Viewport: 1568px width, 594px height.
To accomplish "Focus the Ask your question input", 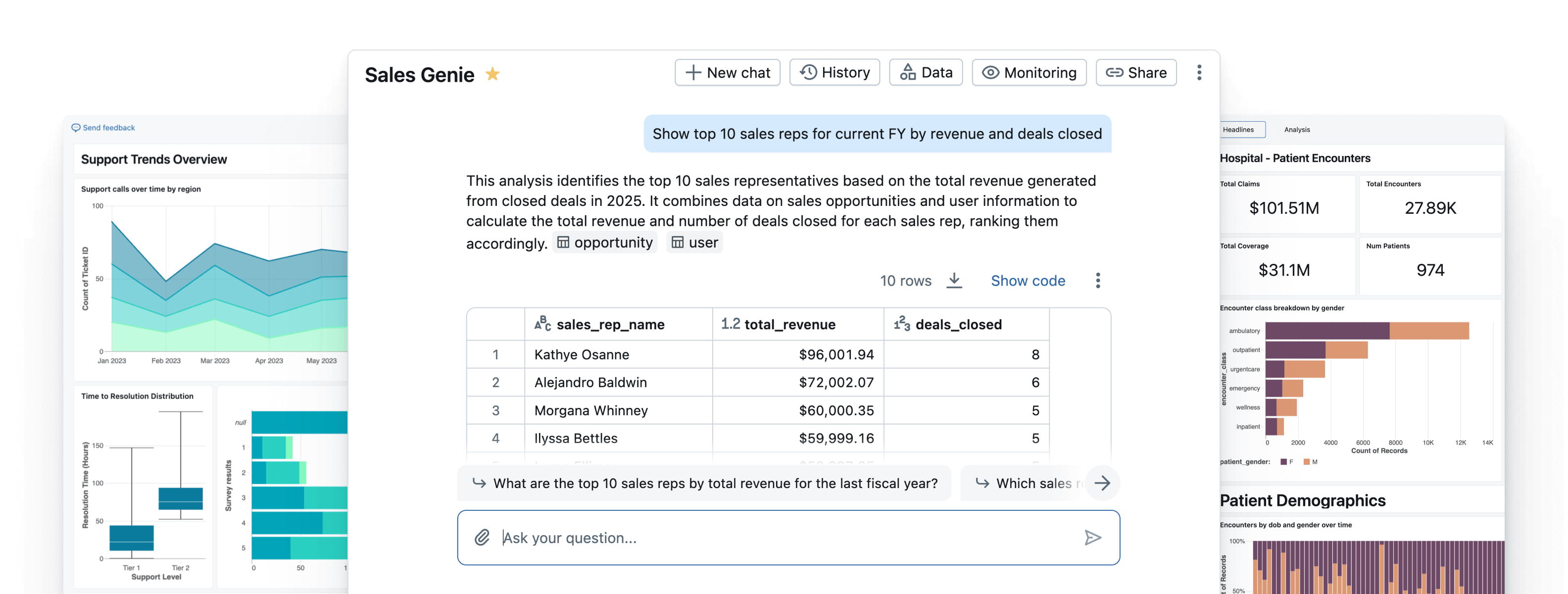I will click(788, 538).
